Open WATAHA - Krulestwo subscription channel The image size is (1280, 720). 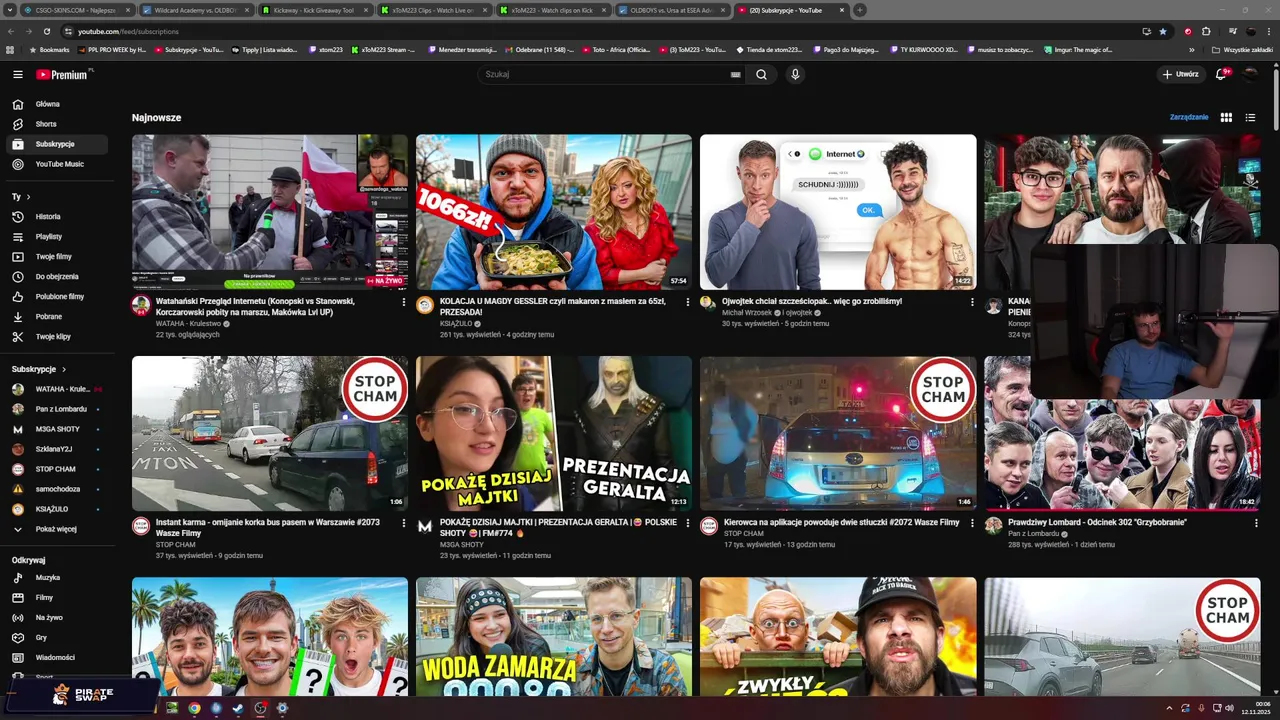58,389
